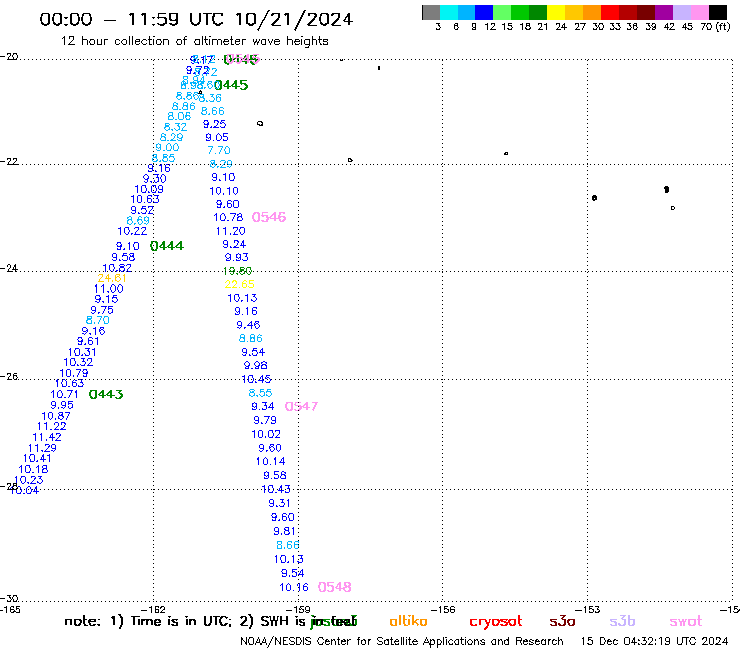Click the yellow 22.65 wave height reading
The height and width of the screenshot is (650, 740).
[x=239, y=284]
